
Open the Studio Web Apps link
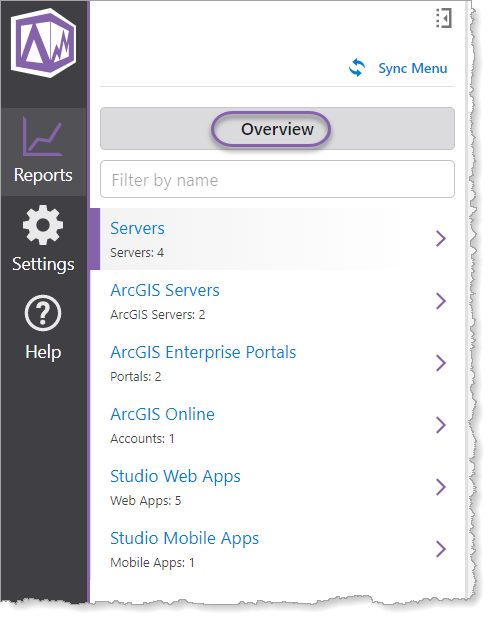click(x=175, y=477)
